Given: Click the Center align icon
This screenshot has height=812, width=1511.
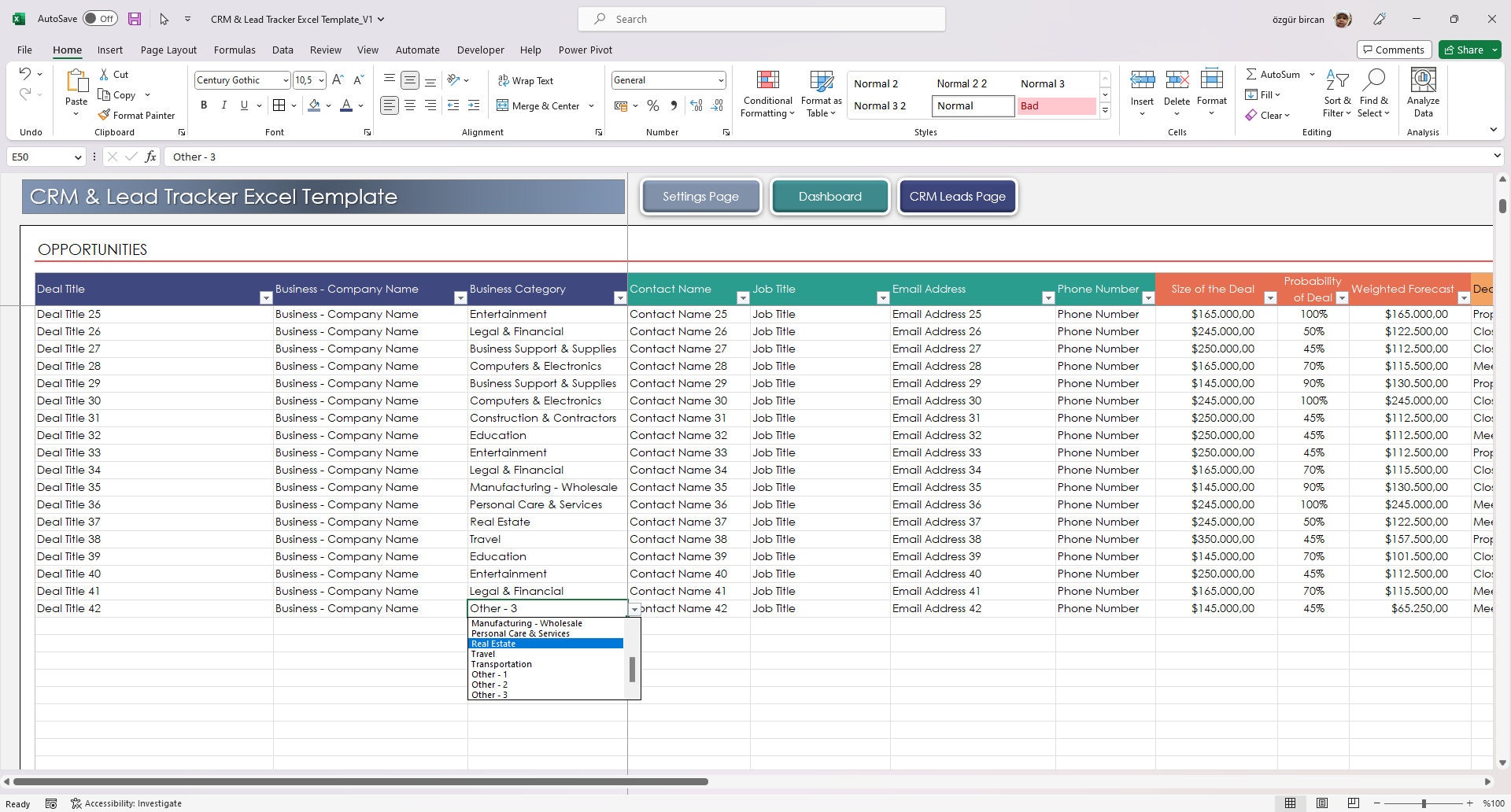Looking at the screenshot, I should (410, 105).
